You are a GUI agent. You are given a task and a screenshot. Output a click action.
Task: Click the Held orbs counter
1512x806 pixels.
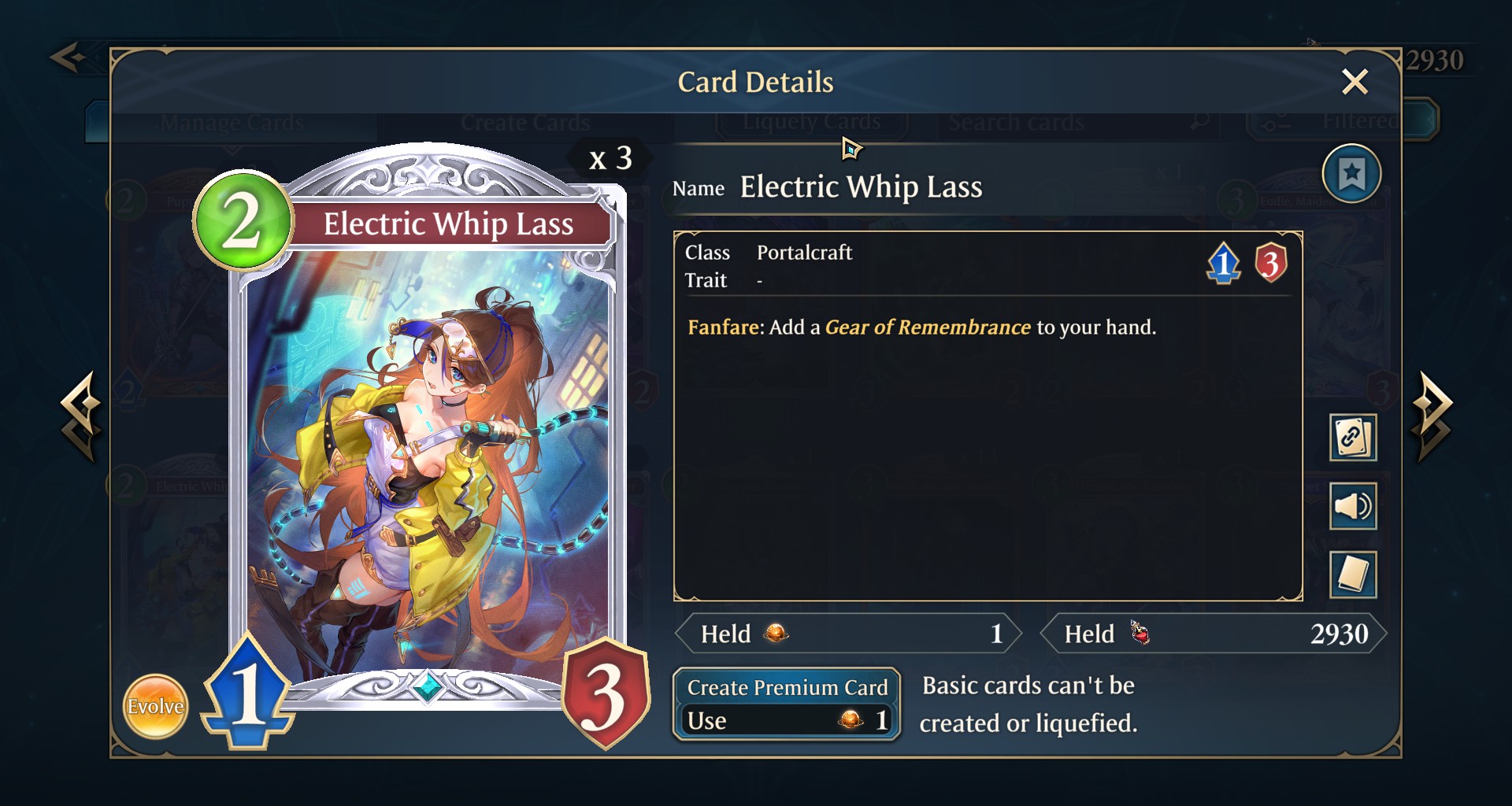pos(848,634)
